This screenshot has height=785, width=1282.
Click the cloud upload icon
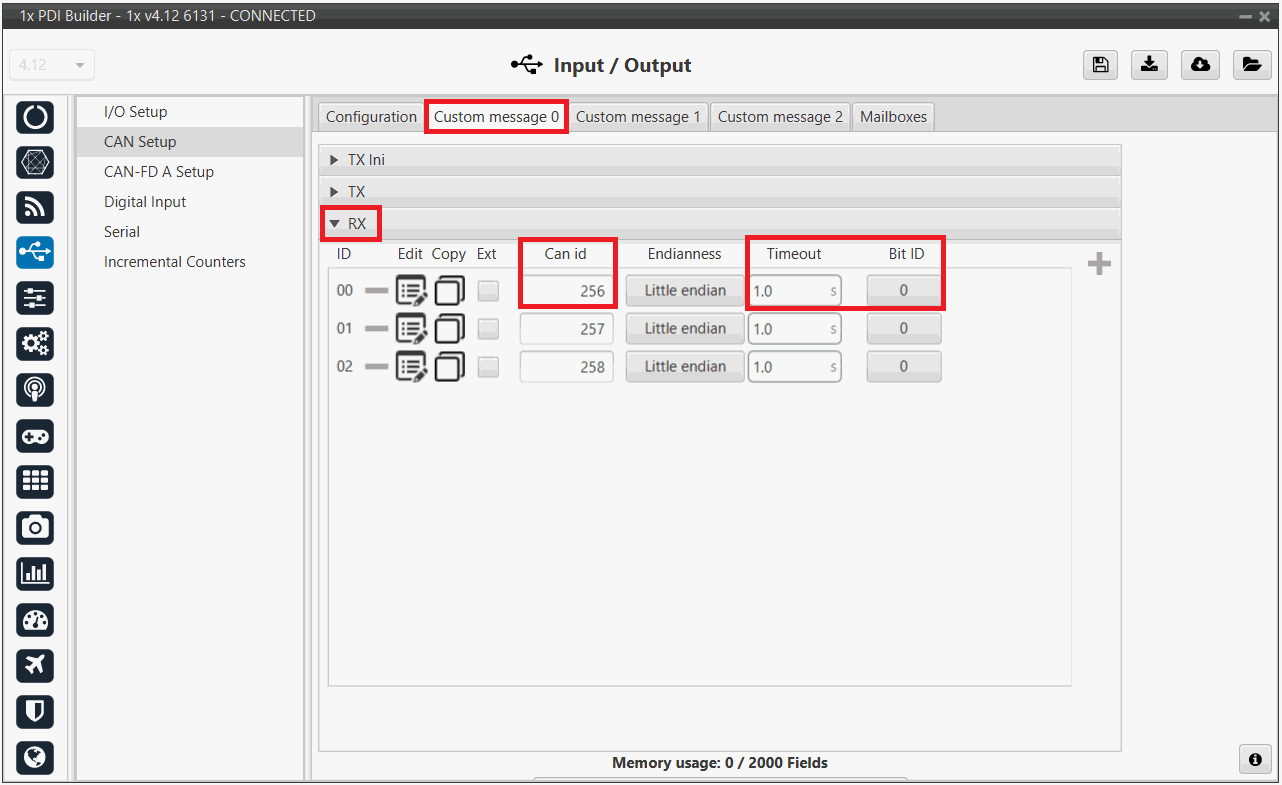1200,65
